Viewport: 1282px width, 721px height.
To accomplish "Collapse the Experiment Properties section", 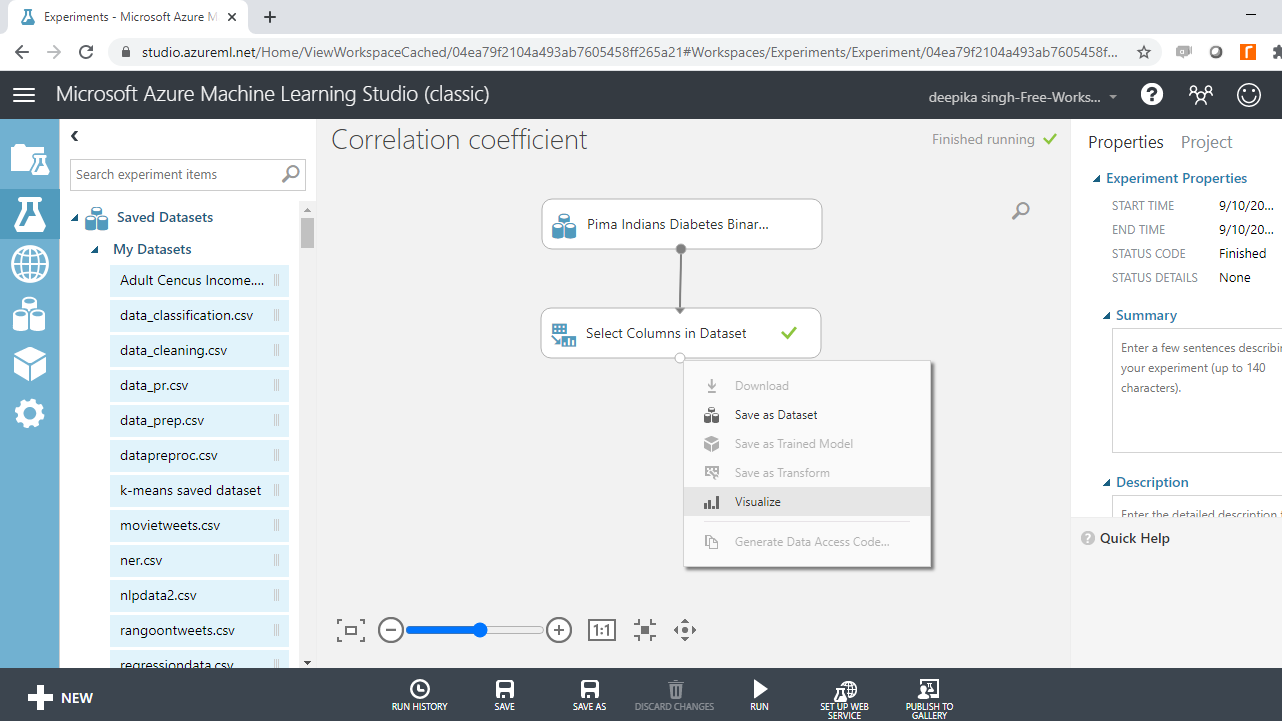I will (1096, 179).
